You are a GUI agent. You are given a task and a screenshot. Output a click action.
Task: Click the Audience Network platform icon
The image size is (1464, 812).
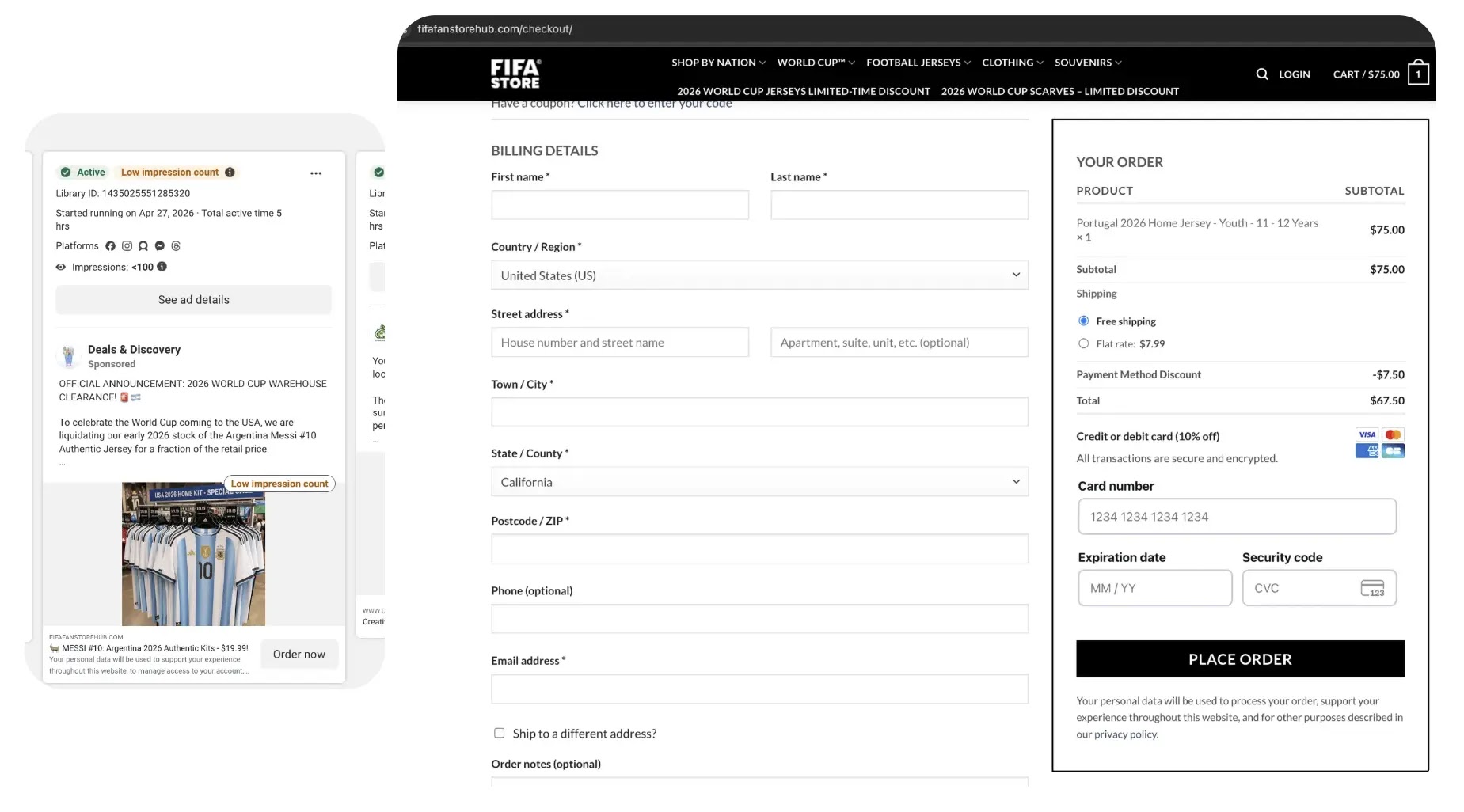[143, 246]
